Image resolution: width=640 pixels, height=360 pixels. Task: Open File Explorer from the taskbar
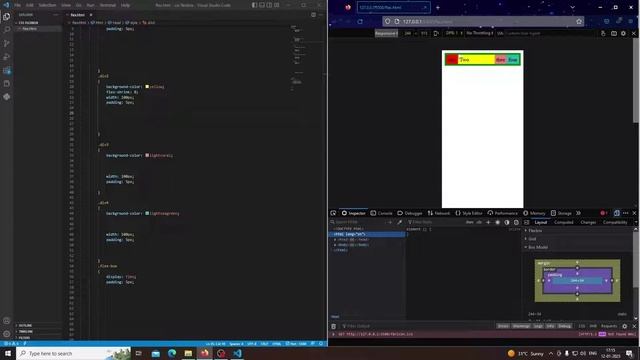[188, 353]
